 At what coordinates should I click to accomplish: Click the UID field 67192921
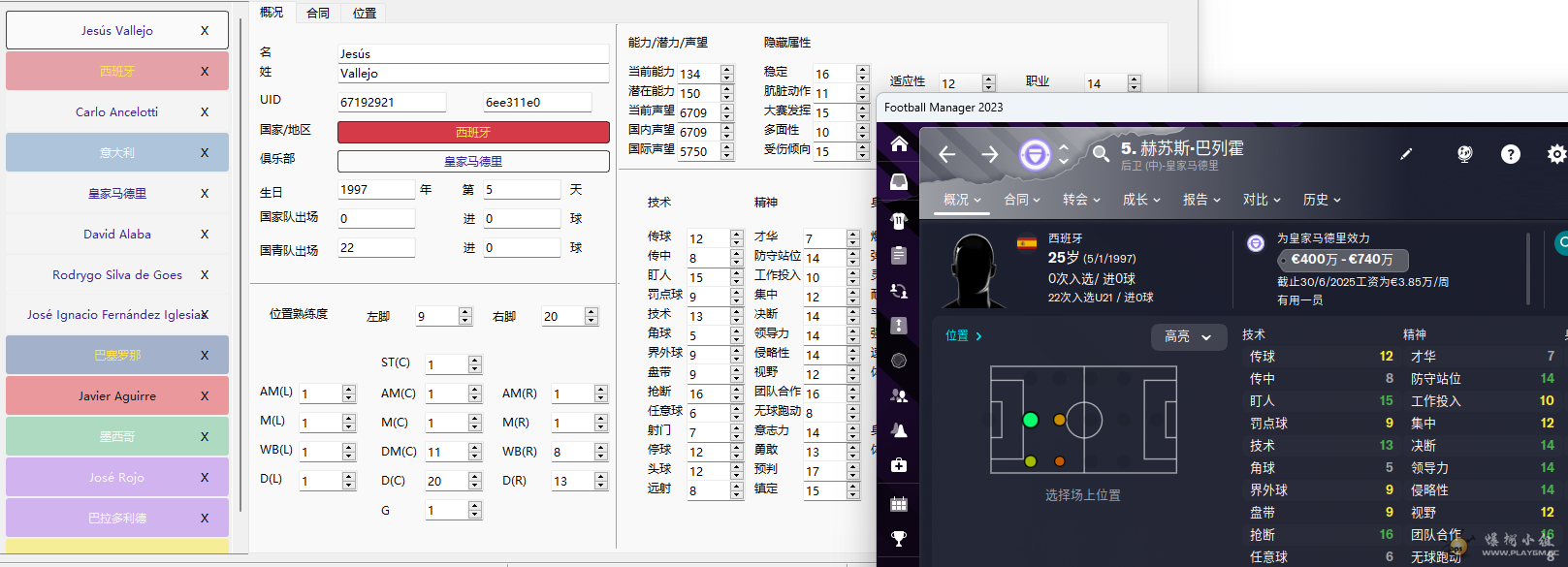[392, 102]
